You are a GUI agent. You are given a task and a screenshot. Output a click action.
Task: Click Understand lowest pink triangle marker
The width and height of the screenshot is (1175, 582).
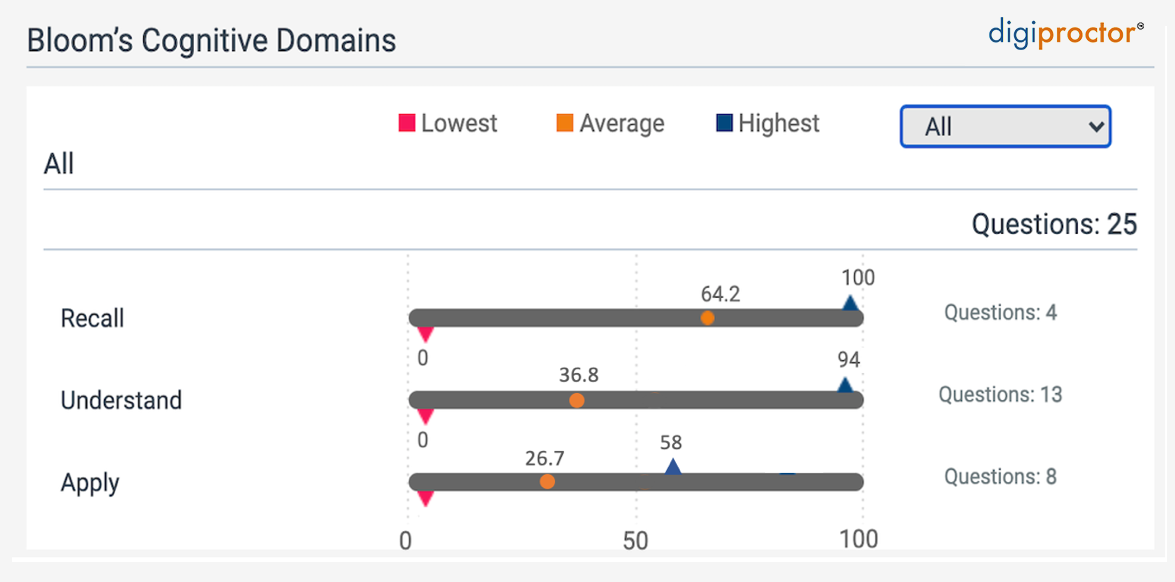(425, 416)
